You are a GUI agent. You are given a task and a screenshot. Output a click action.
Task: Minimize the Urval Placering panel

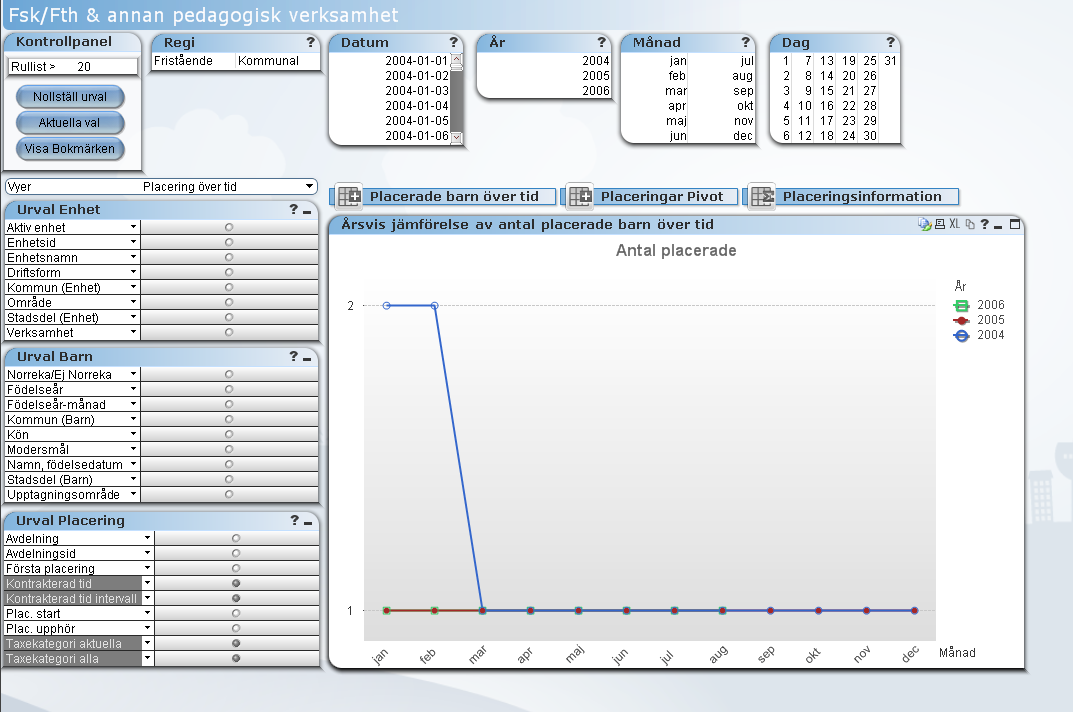tap(308, 522)
